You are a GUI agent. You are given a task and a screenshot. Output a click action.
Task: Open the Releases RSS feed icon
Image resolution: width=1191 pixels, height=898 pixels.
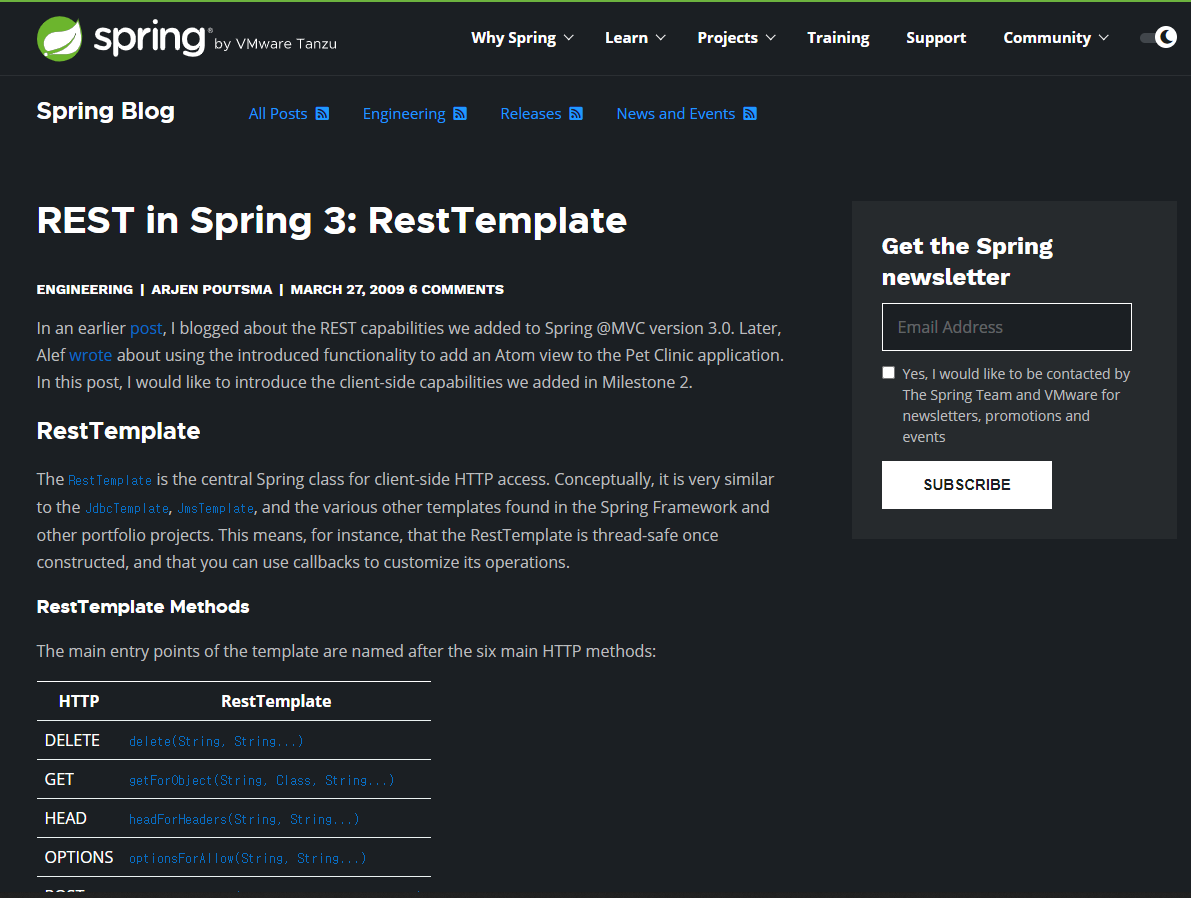576,114
